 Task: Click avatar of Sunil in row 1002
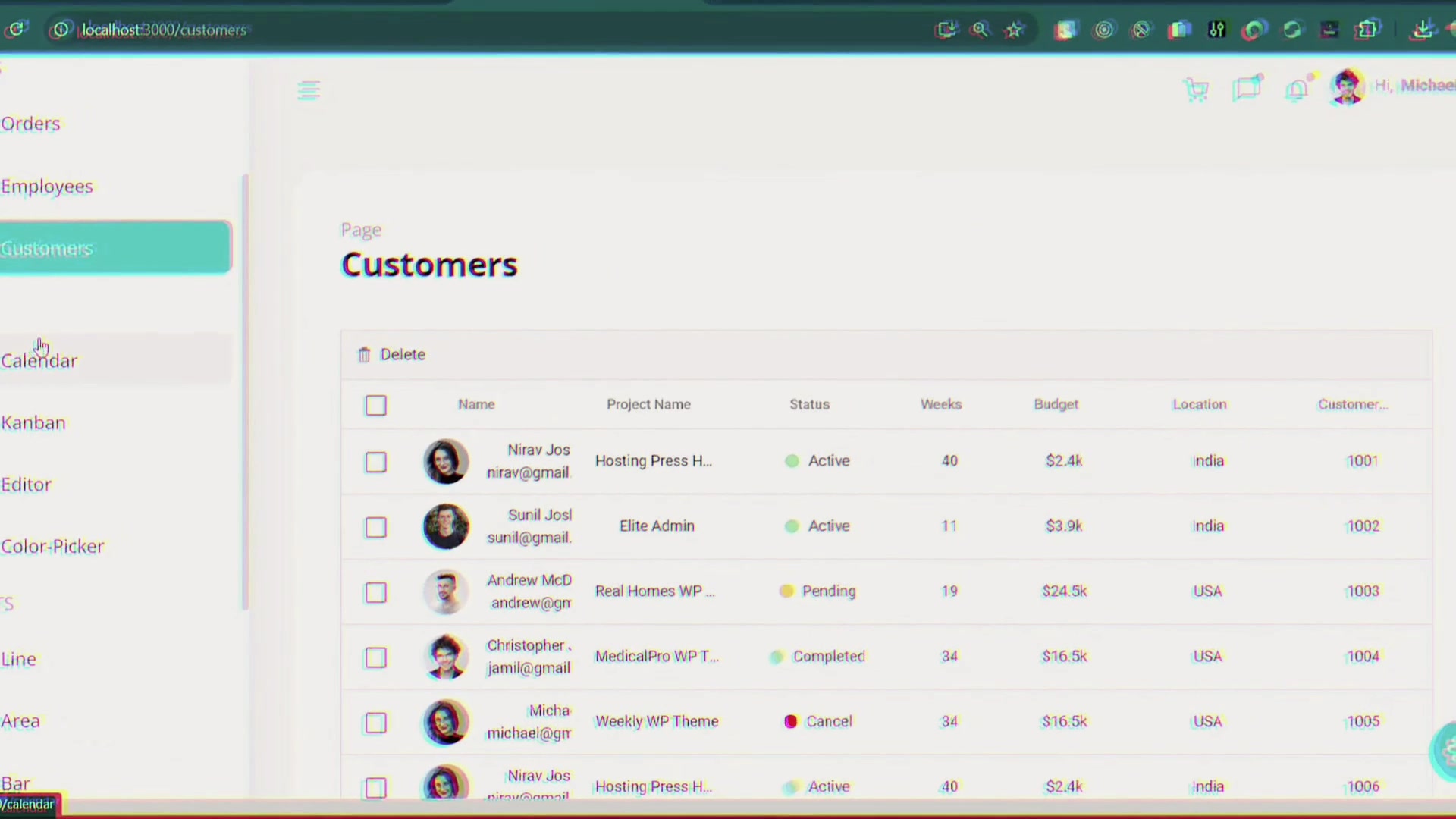click(x=446, y=526)
